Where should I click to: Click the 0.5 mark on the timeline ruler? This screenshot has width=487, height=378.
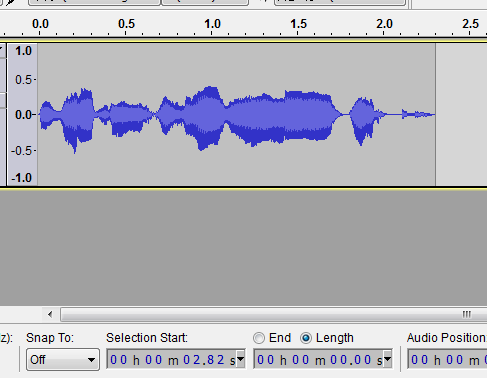pyautogui.click(x=126, y=24)
